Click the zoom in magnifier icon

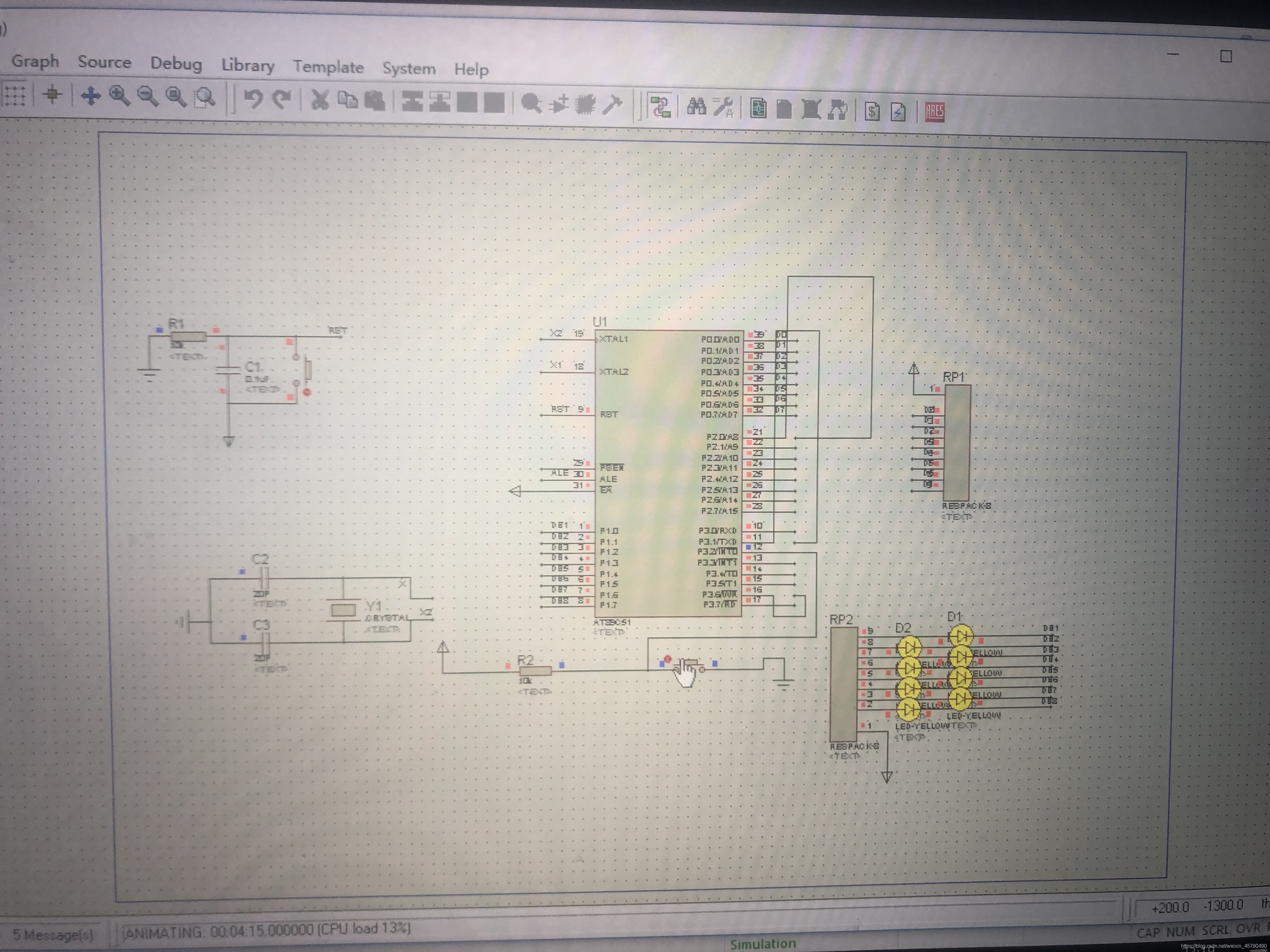(119, 96)
